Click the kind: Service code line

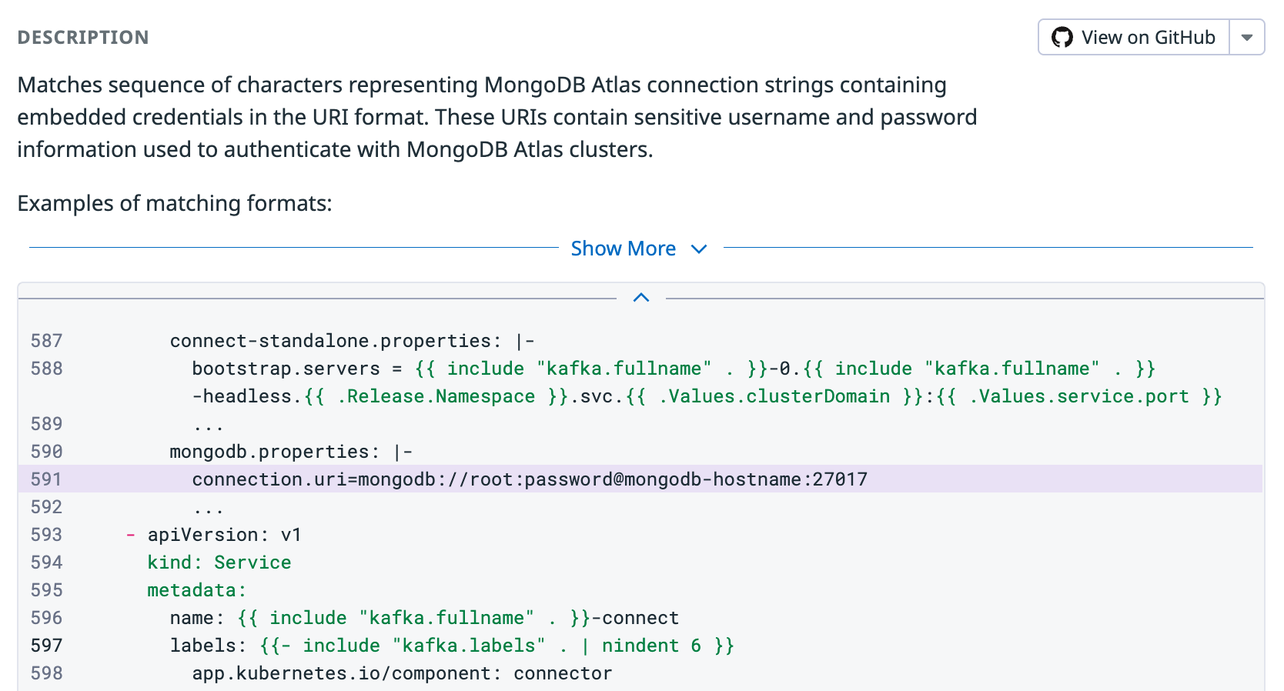[x=219, y=562]
